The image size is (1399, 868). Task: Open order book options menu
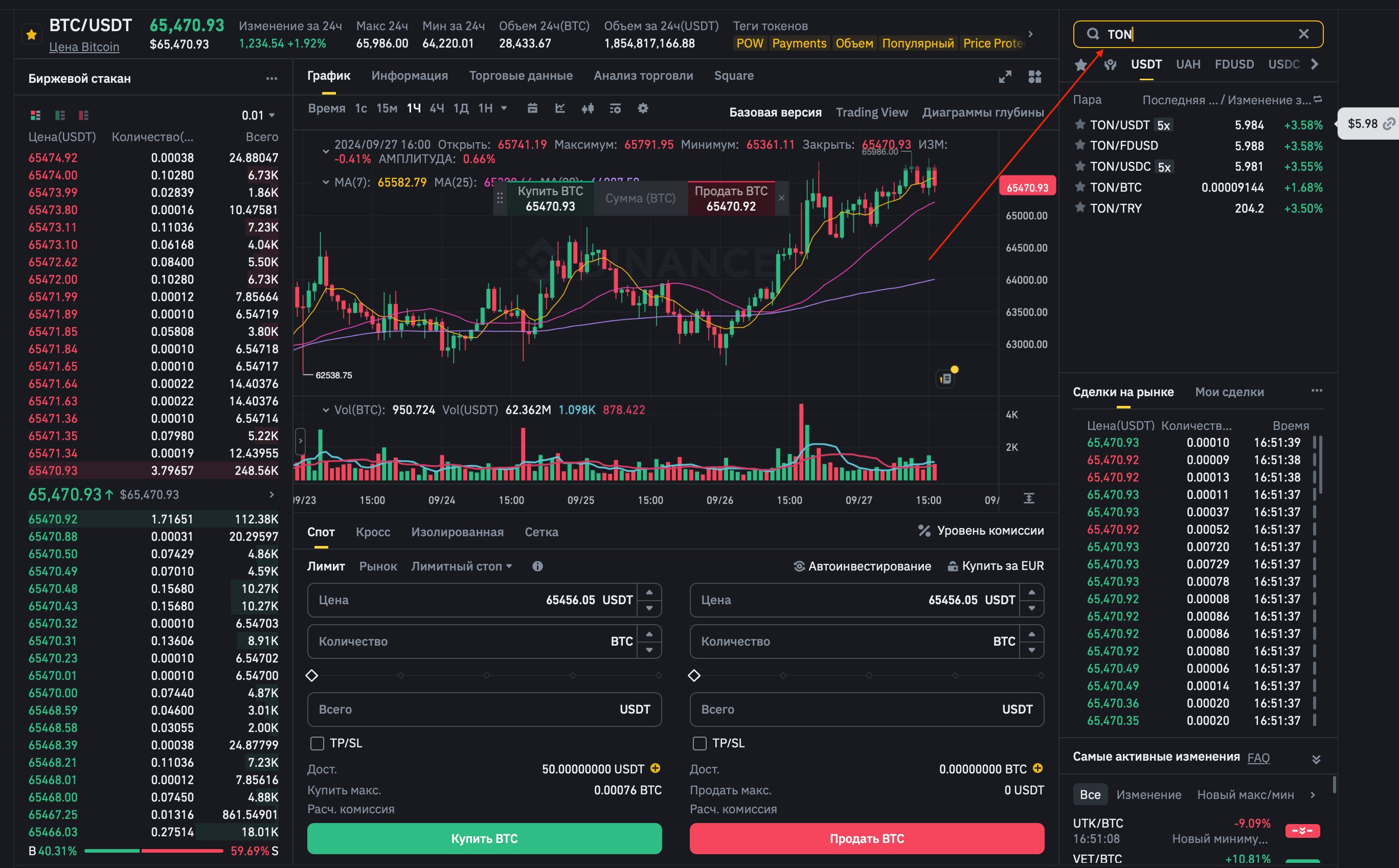pos(272,79)
